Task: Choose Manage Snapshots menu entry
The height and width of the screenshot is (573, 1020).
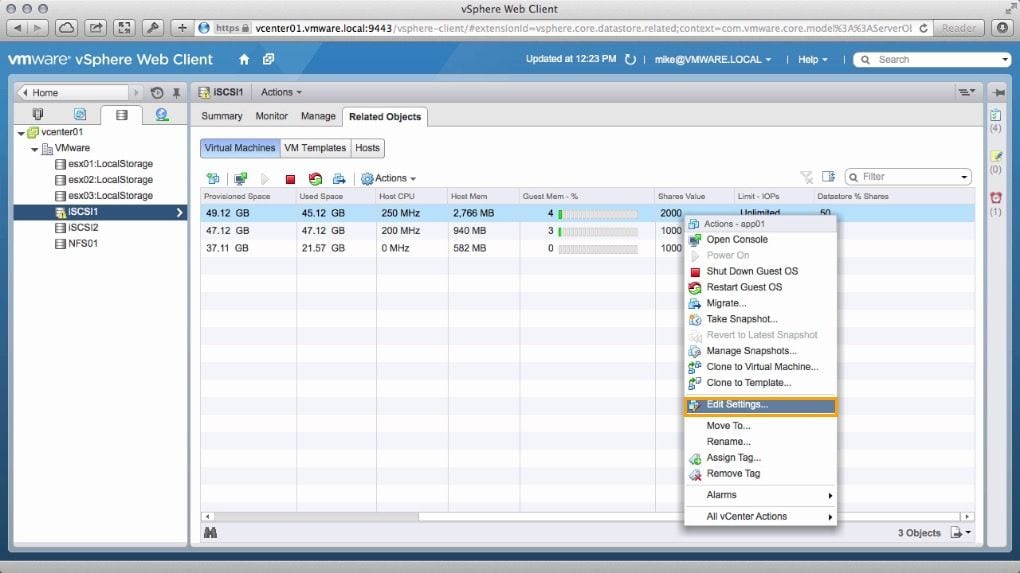Action: click(x=760, y=351)
